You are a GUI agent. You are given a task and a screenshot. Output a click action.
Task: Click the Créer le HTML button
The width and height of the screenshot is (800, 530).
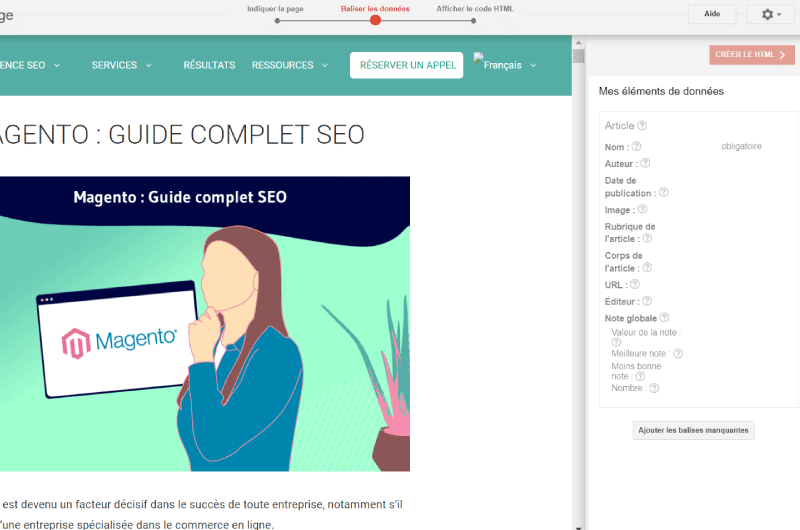[x=752, y=55]
